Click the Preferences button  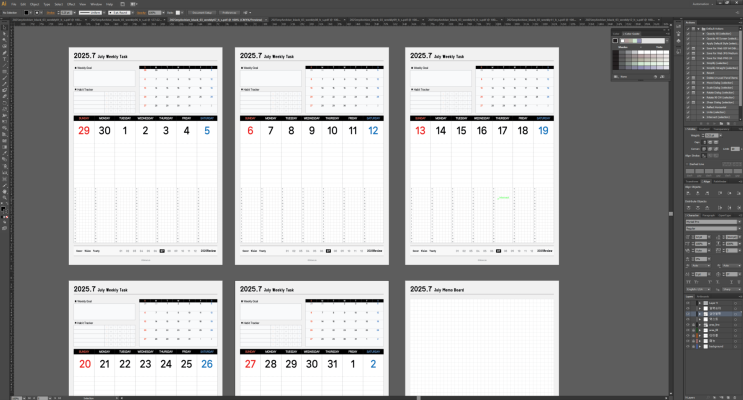click(x=229, y=12)
